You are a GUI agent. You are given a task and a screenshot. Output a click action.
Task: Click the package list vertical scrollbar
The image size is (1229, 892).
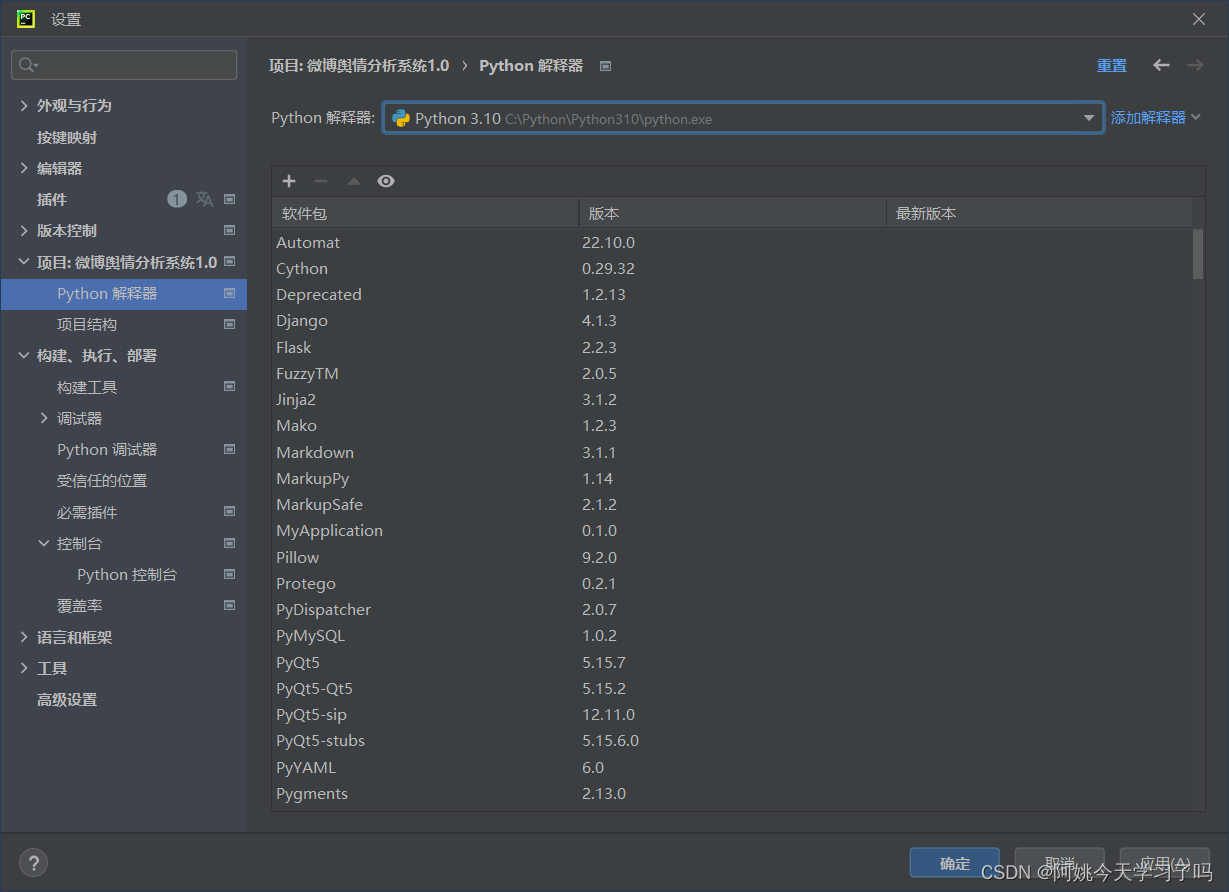point(1198,254)
